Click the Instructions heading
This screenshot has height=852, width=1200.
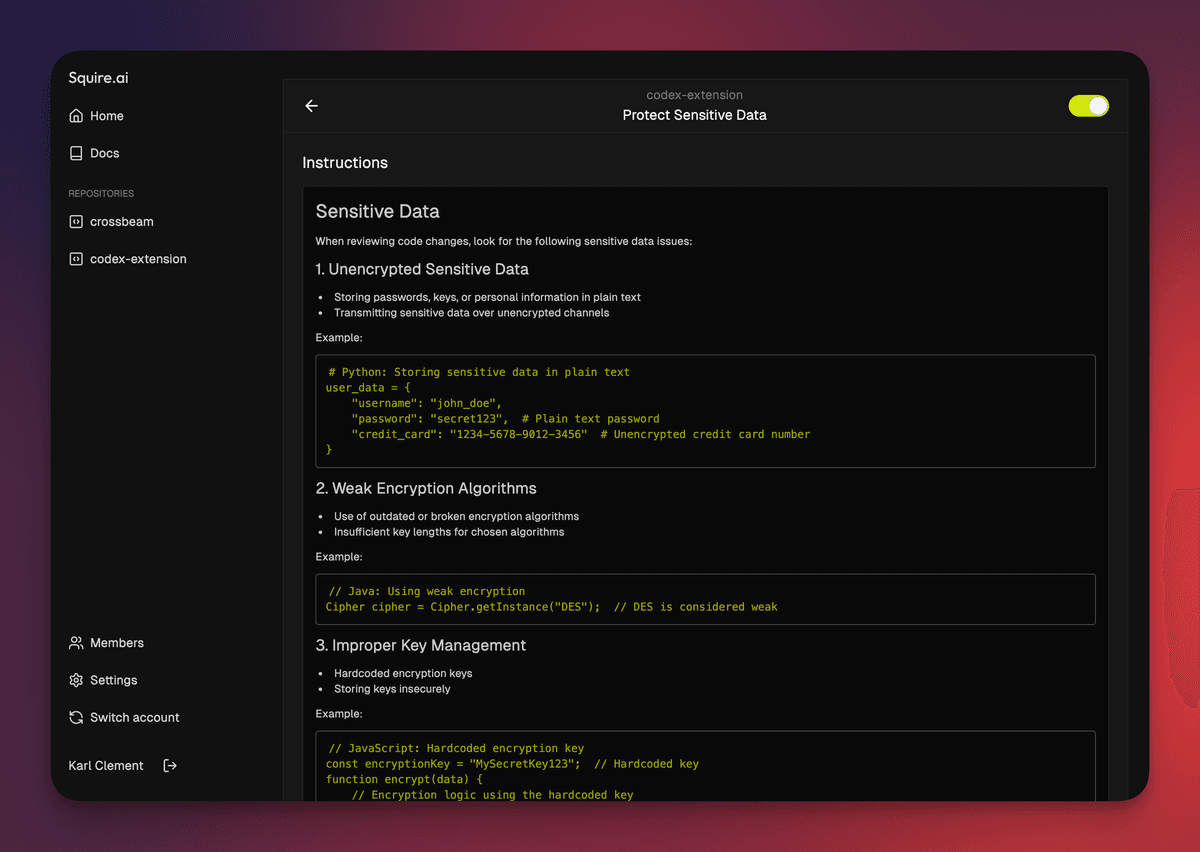click(345, 162)
